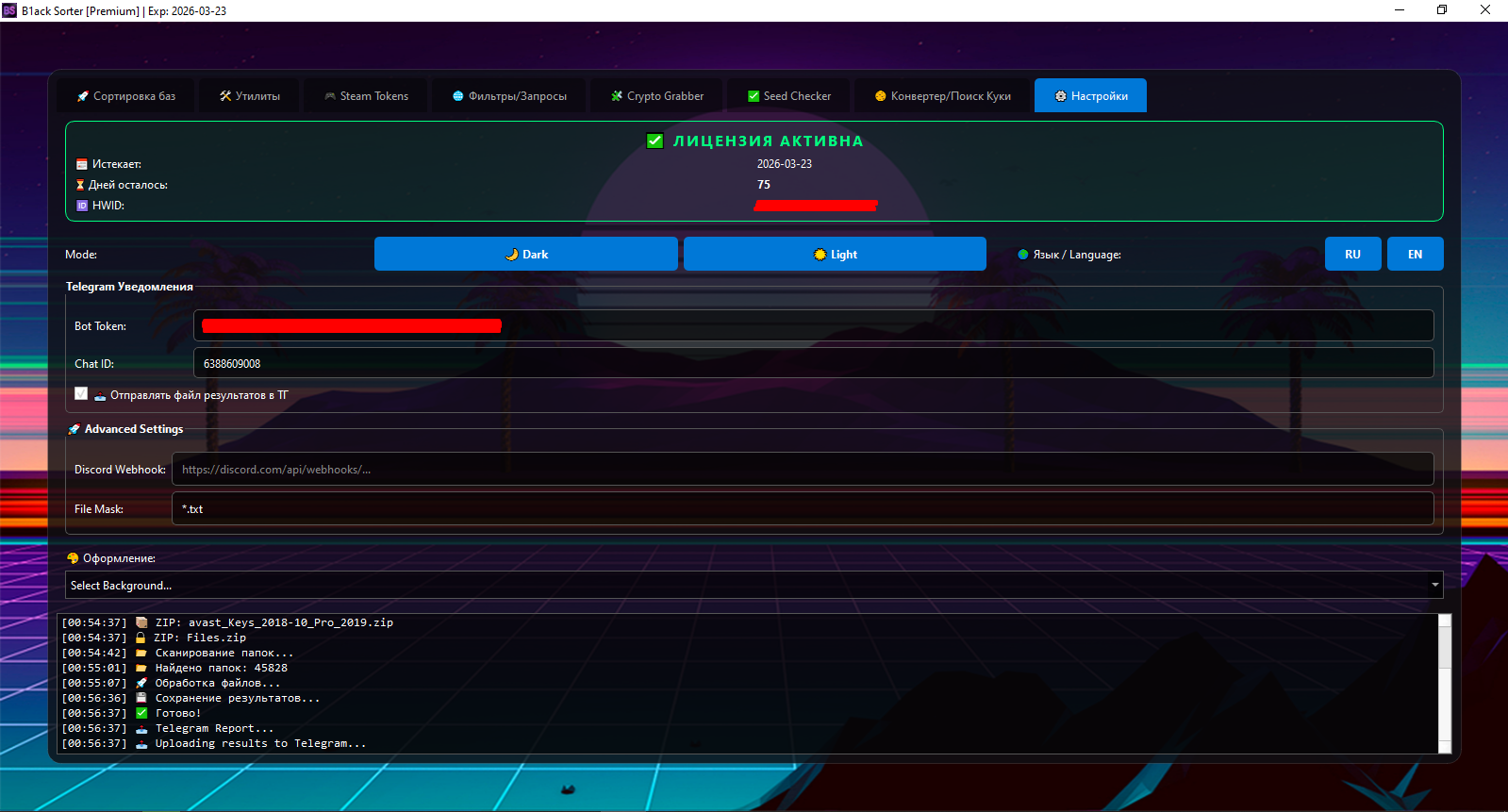Toggle Отправлять файл результатов в ТГ checkbox

(81, 394)
